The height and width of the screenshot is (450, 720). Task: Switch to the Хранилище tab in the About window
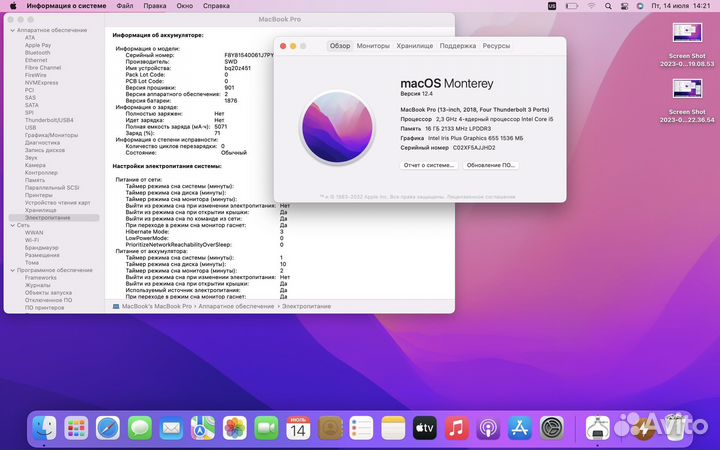(415, 46)
